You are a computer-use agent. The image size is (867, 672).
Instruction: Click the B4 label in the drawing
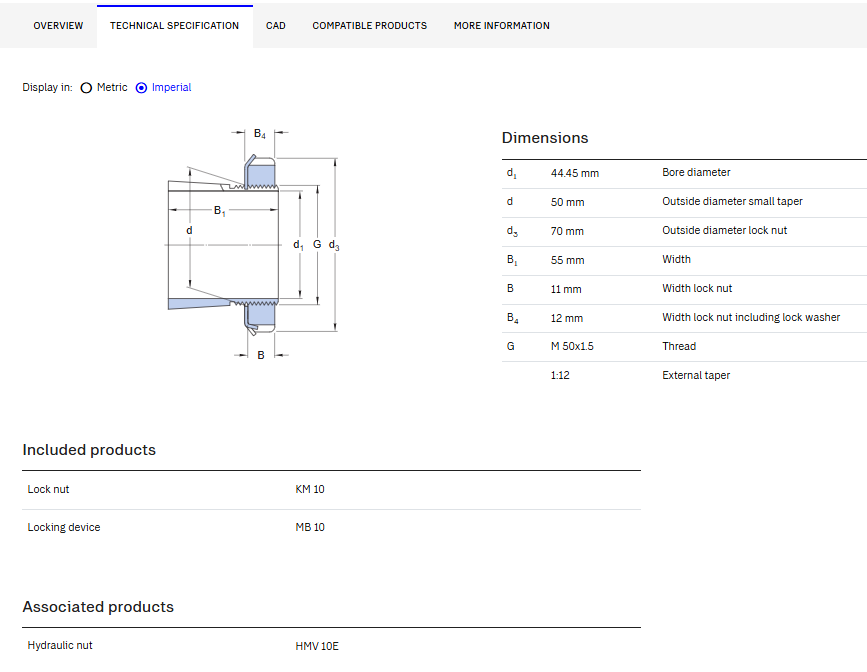coord(259,134)
